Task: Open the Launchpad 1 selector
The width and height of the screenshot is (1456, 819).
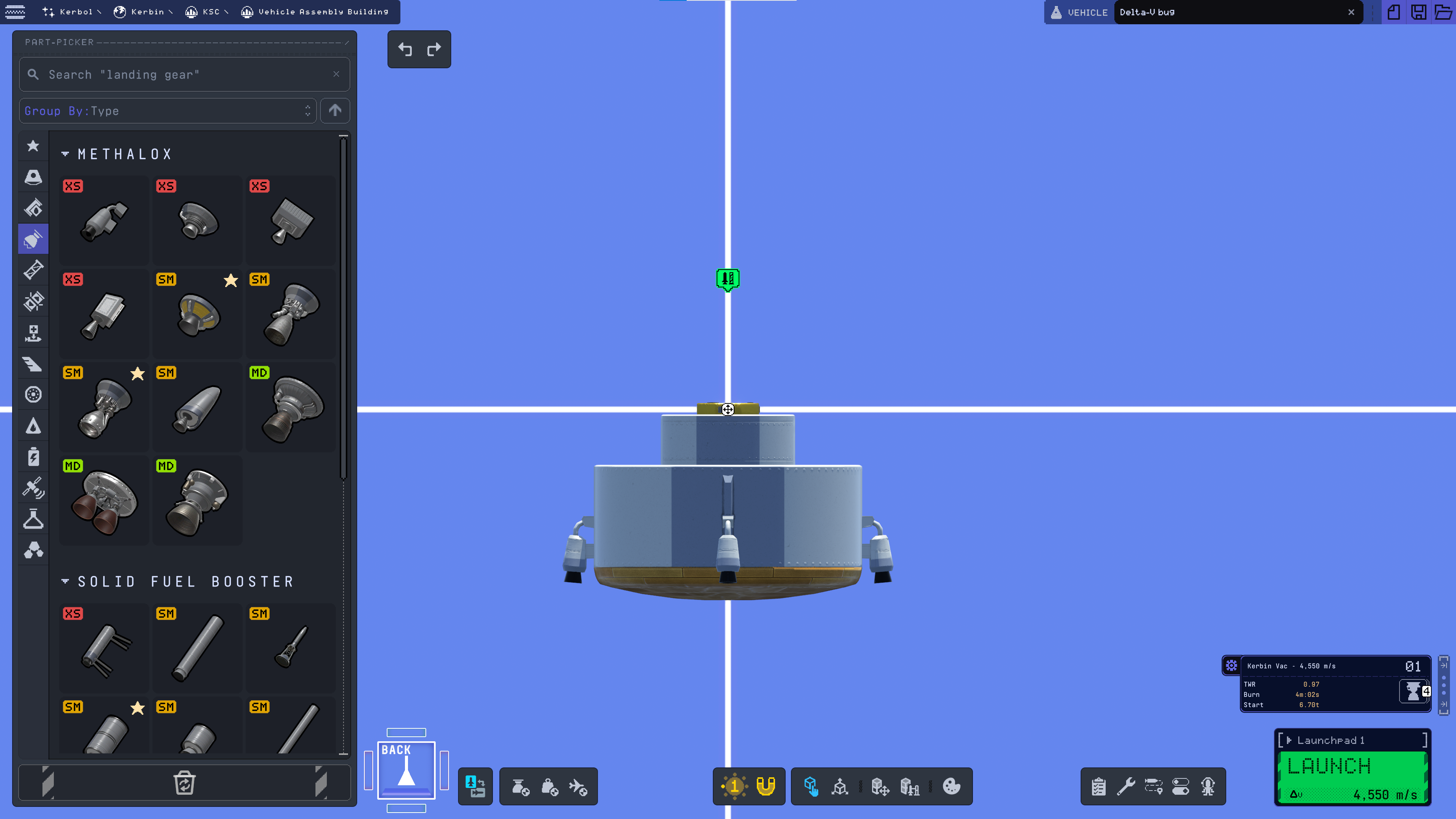Action: 1353,740
